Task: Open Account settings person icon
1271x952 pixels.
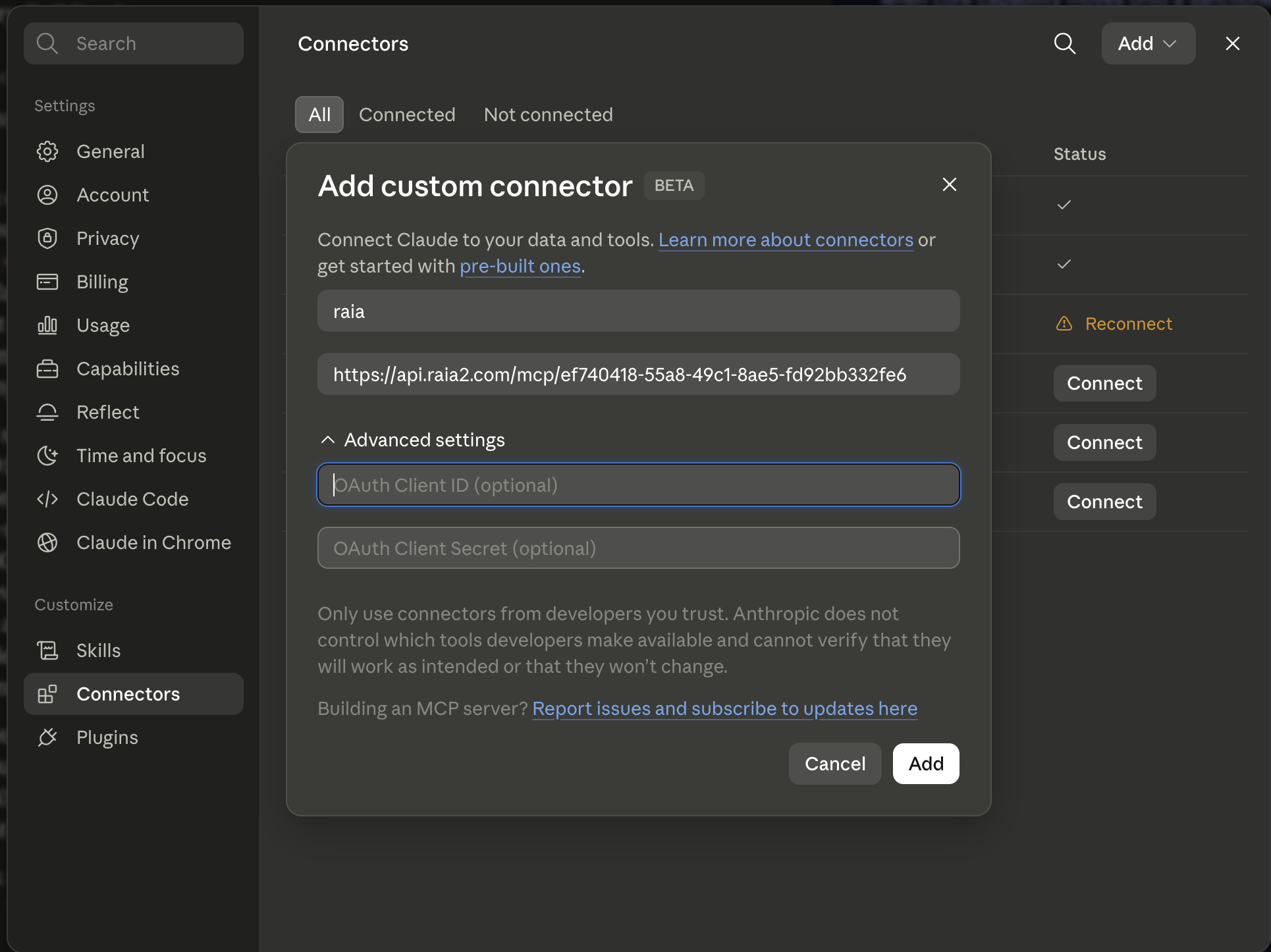Action: pyautogui.click(x=47, y=195)
